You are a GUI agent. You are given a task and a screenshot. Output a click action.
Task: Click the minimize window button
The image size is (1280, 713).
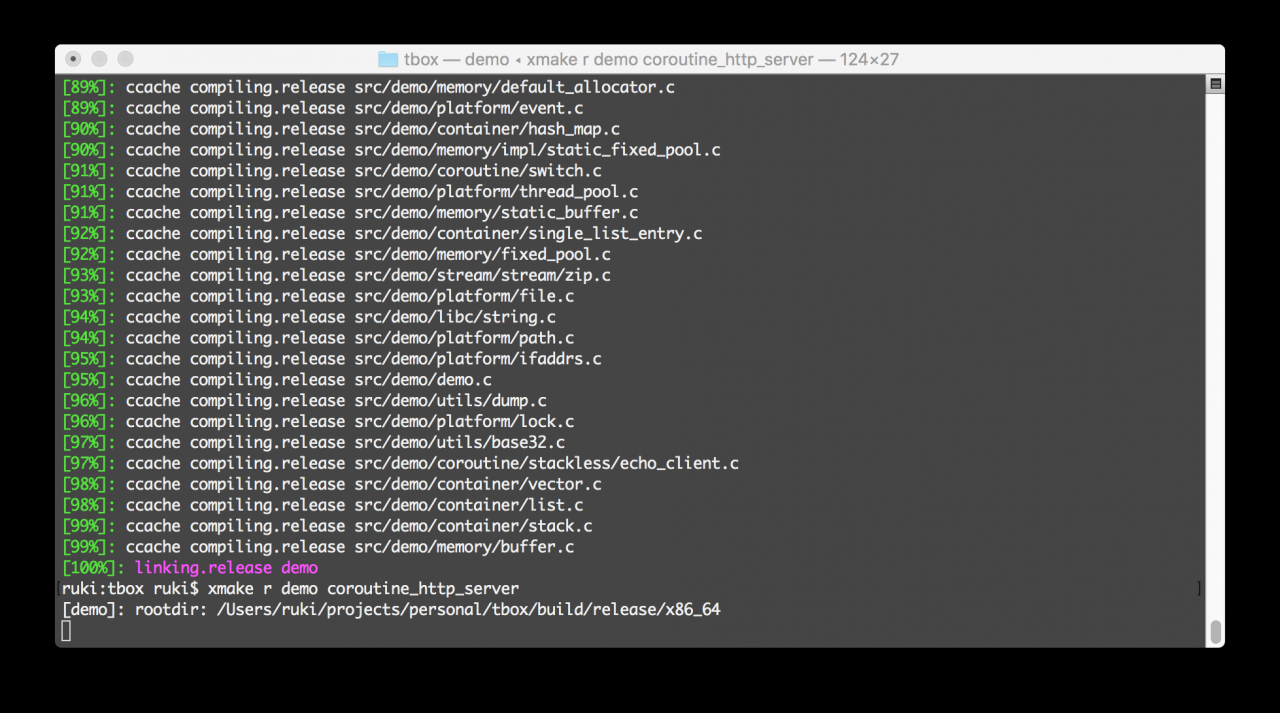coord(100,59)
